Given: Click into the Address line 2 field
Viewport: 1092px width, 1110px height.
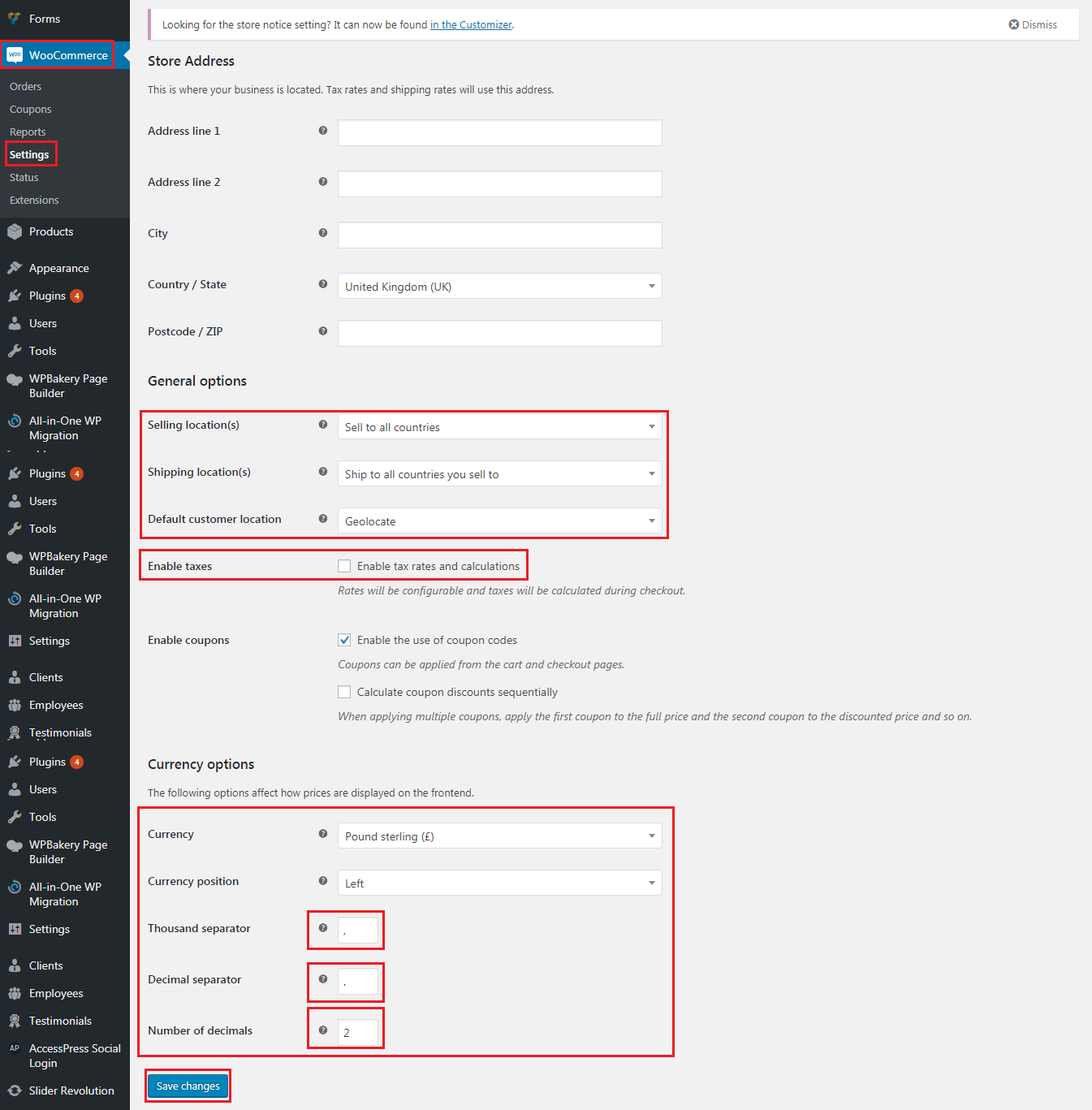Looking at the screenshot, I should click(x=499, y=184).
